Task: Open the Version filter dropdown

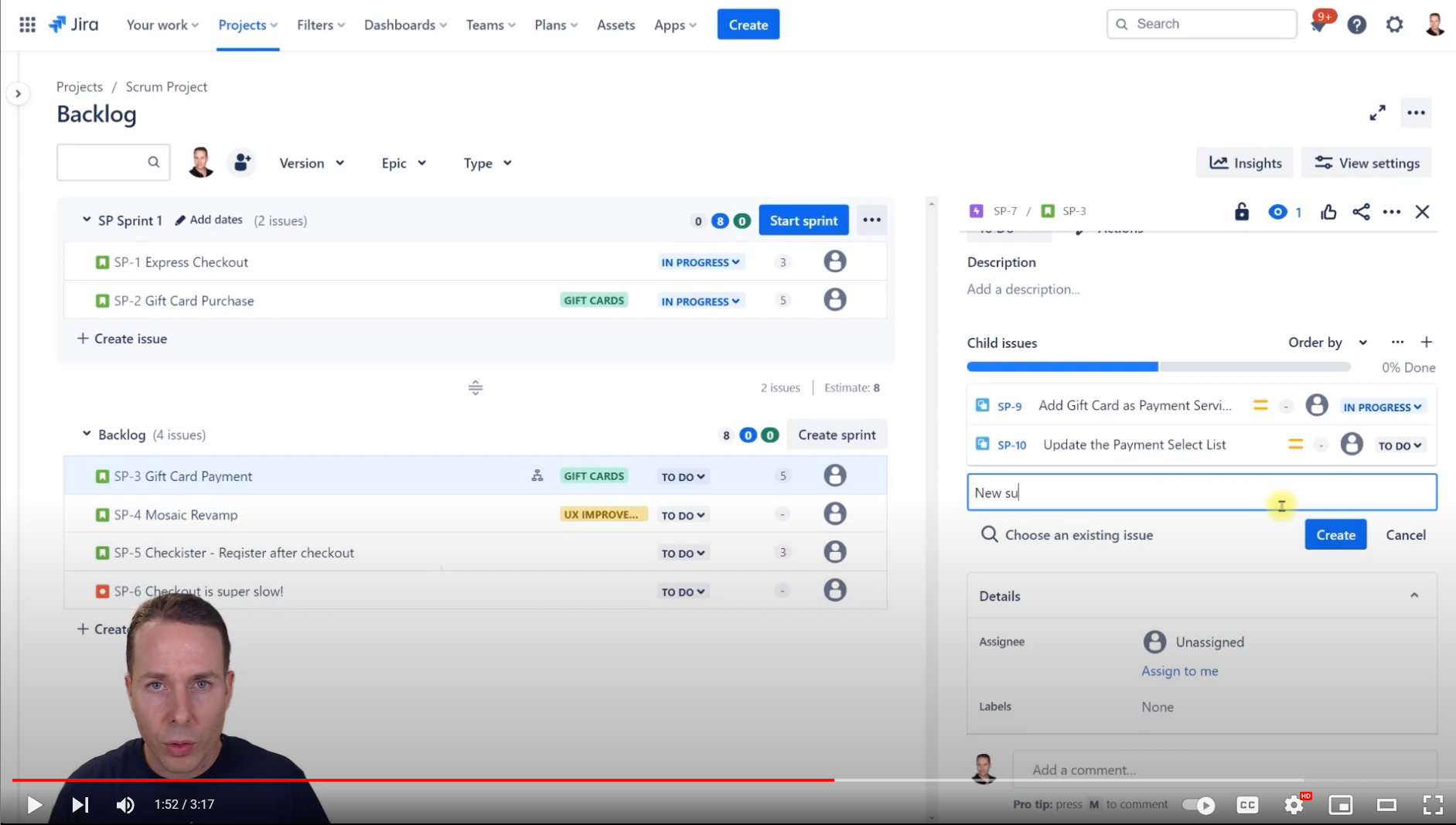Action: [312, 163]
